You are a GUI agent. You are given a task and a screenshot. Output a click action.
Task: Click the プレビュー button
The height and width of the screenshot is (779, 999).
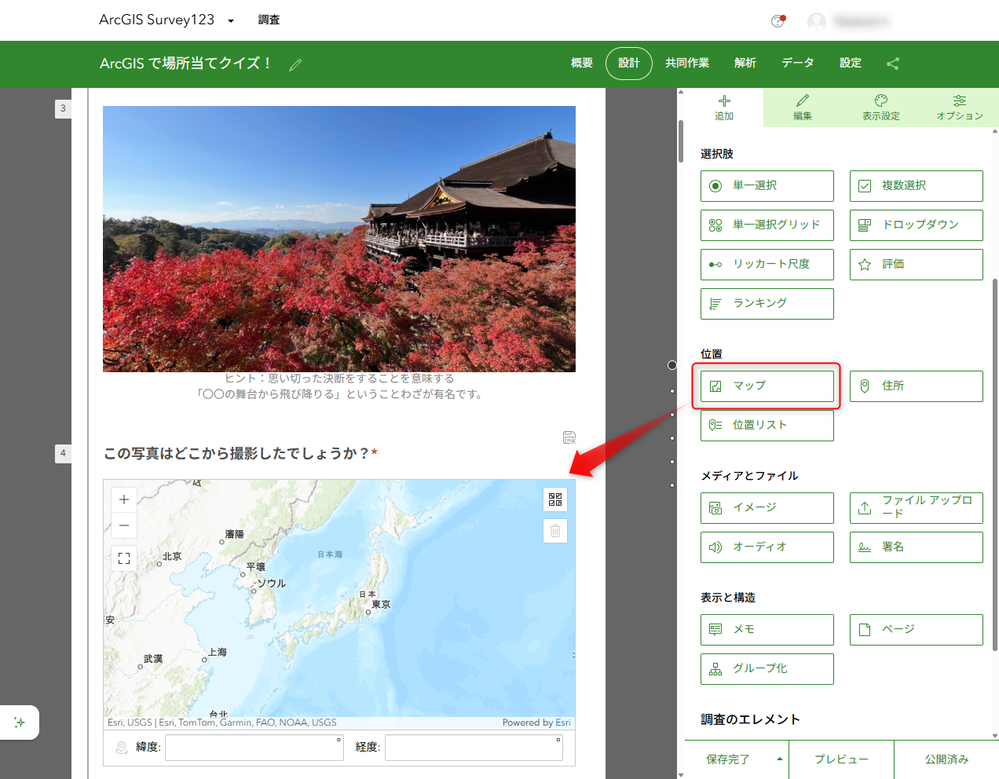841,759
